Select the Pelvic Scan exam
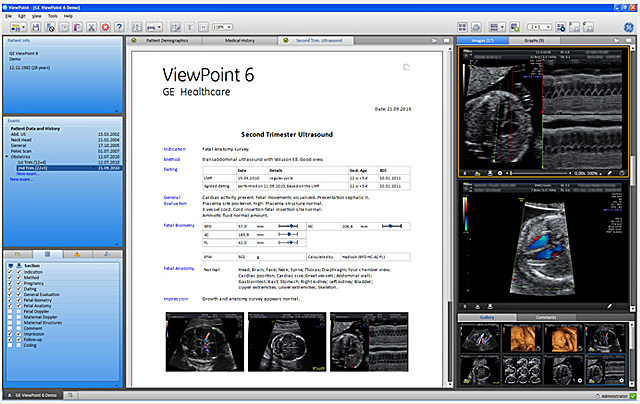The height and width of the screenshot is (404, 640). [x=65, y=151]
